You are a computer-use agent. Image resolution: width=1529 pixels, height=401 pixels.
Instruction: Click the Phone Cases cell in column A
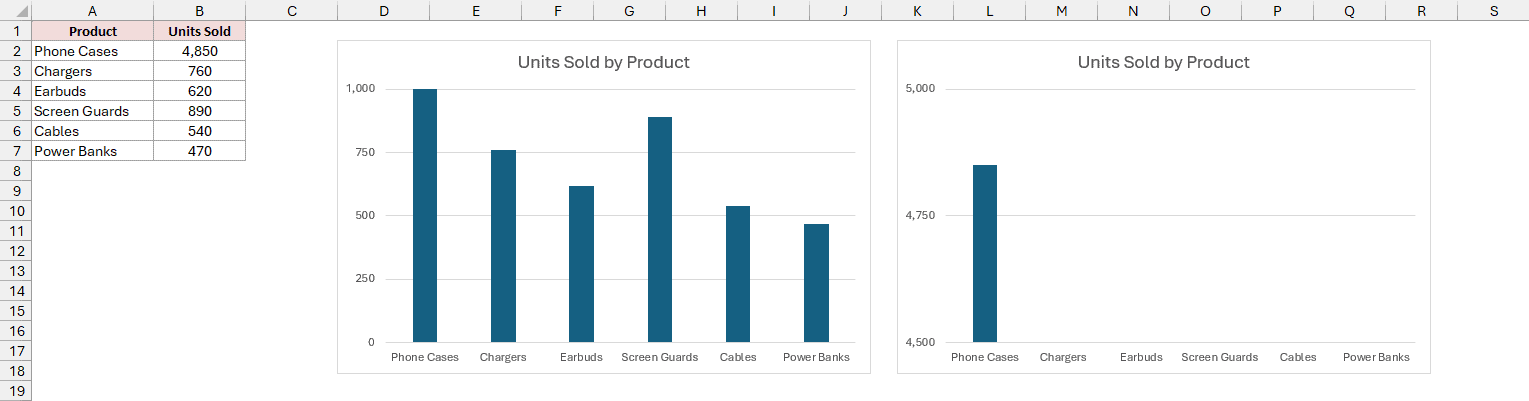pos(93,51)
